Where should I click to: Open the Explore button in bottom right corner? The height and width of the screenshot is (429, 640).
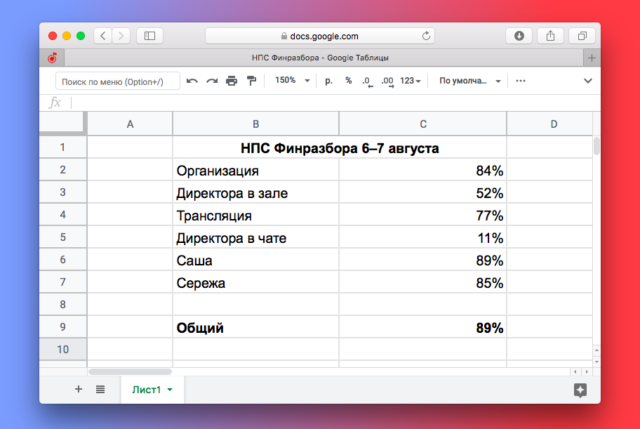coord(580,390)
